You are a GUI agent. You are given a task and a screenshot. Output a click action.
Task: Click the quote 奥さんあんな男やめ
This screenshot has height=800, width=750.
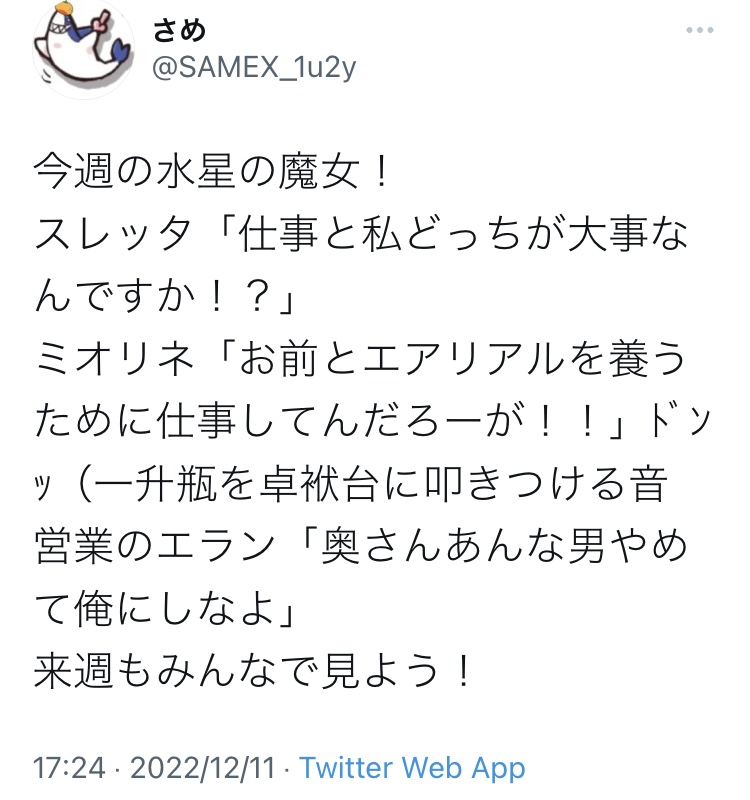504,547
